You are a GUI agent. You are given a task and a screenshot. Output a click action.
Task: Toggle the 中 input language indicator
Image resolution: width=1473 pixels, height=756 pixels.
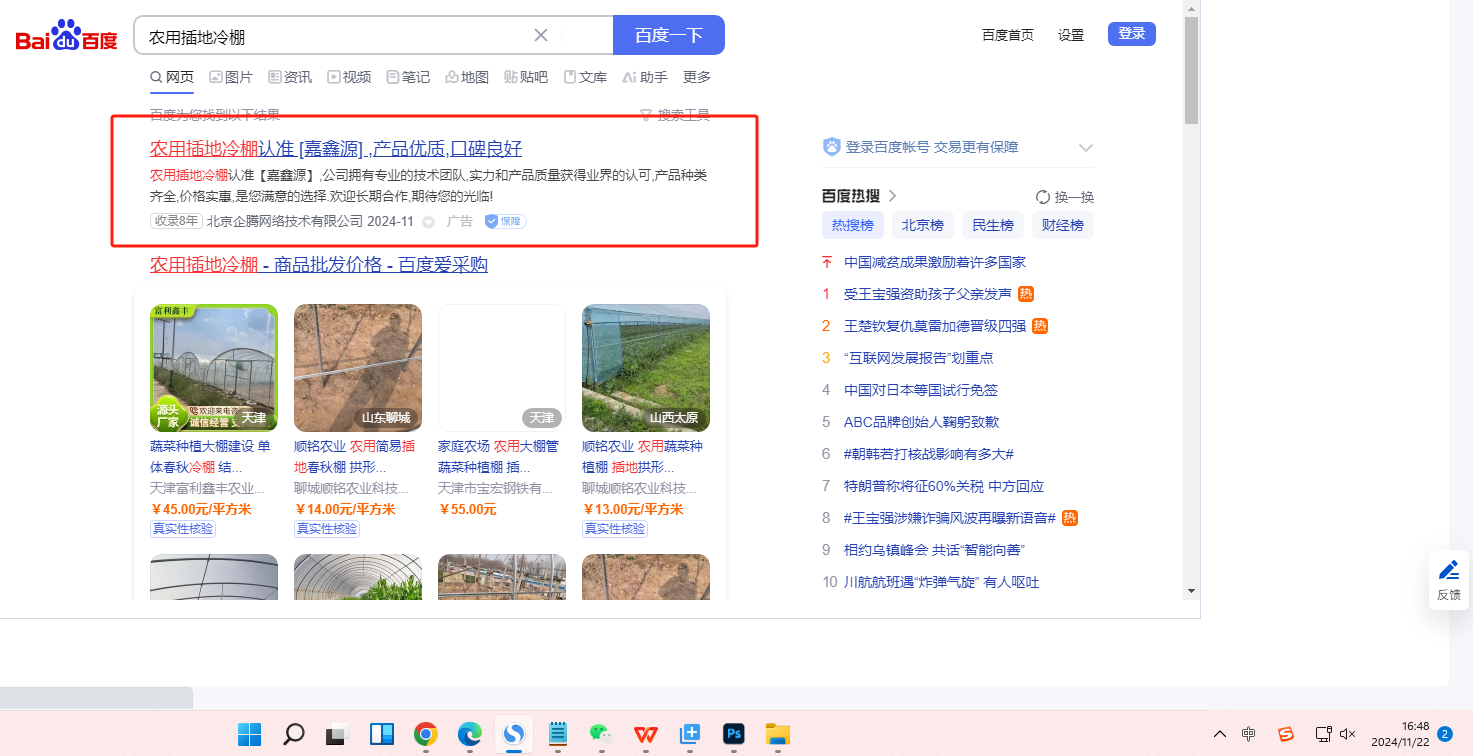pyautogui.click(x=1249, y=734)
